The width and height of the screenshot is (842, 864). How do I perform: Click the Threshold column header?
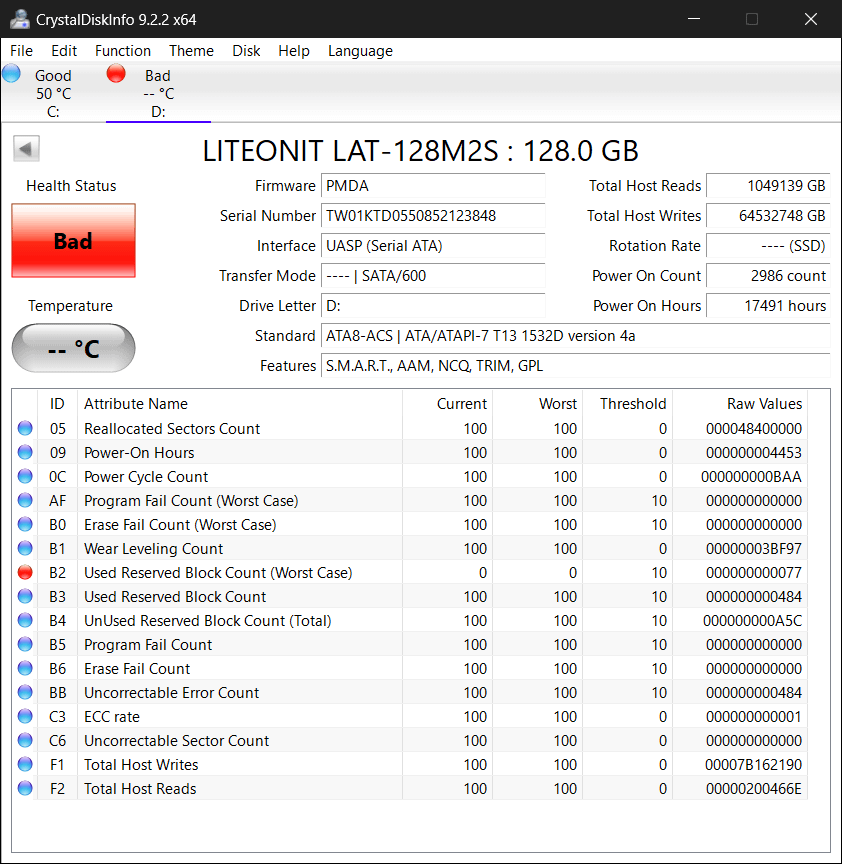(x=627, y=403)
